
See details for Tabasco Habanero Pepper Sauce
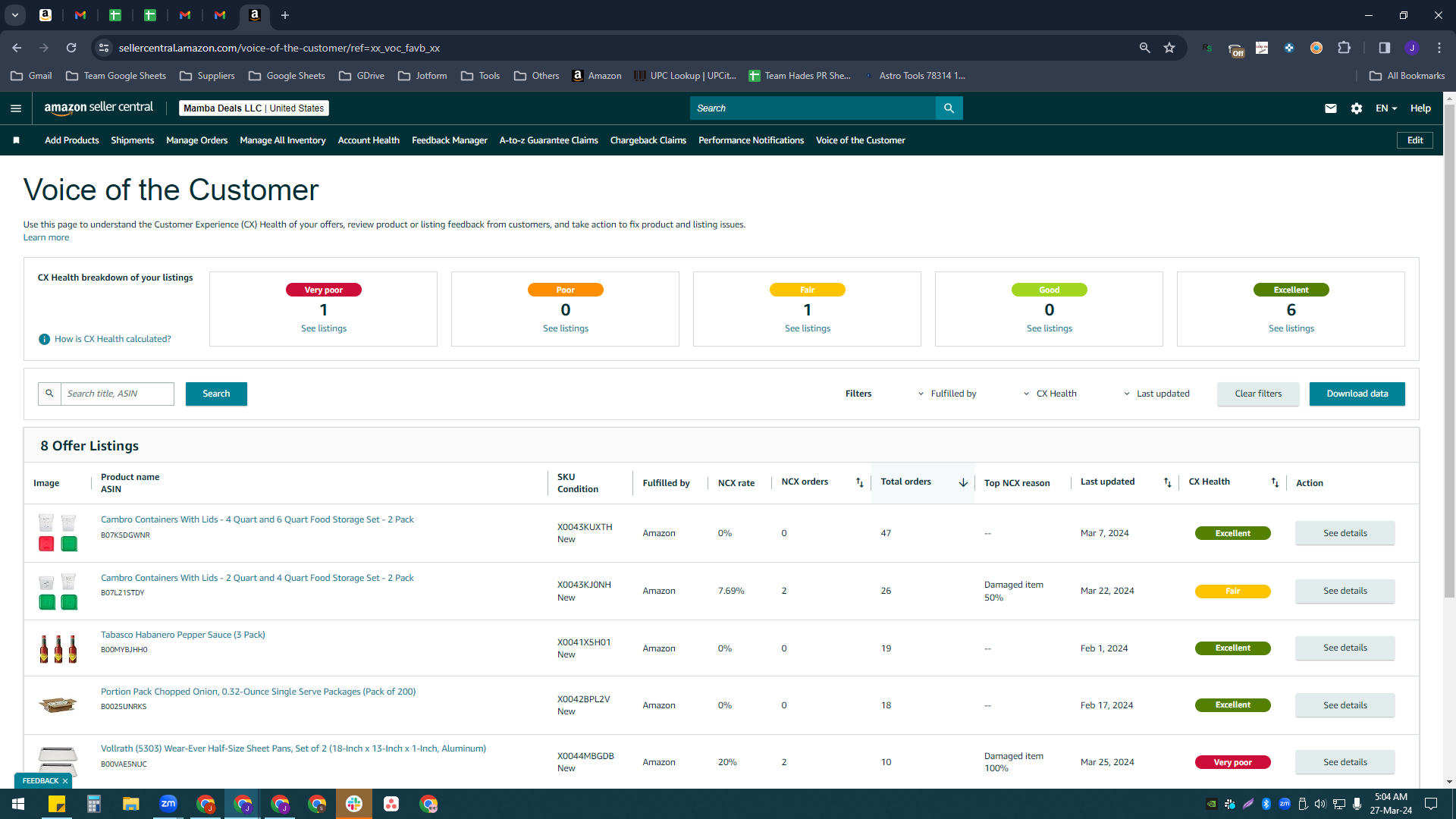1345,648
